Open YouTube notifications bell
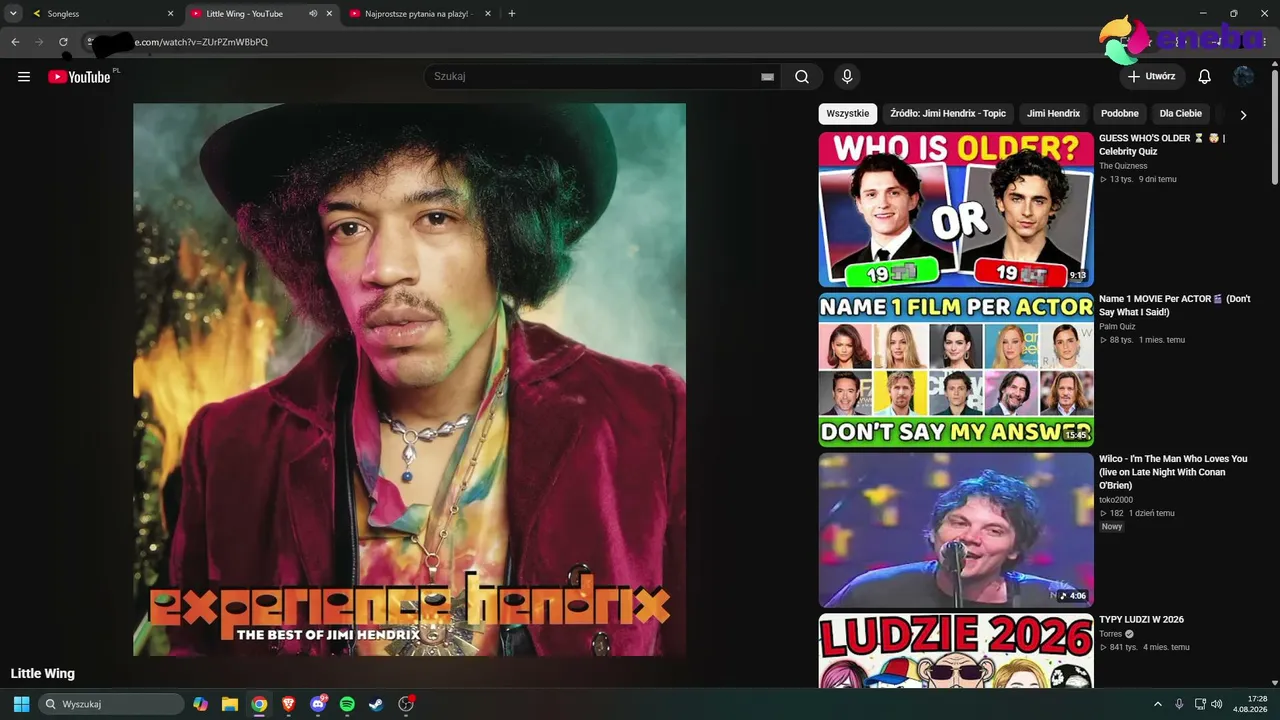The width and height of the screenshot is (1280, 720). tap(1205, 77)
